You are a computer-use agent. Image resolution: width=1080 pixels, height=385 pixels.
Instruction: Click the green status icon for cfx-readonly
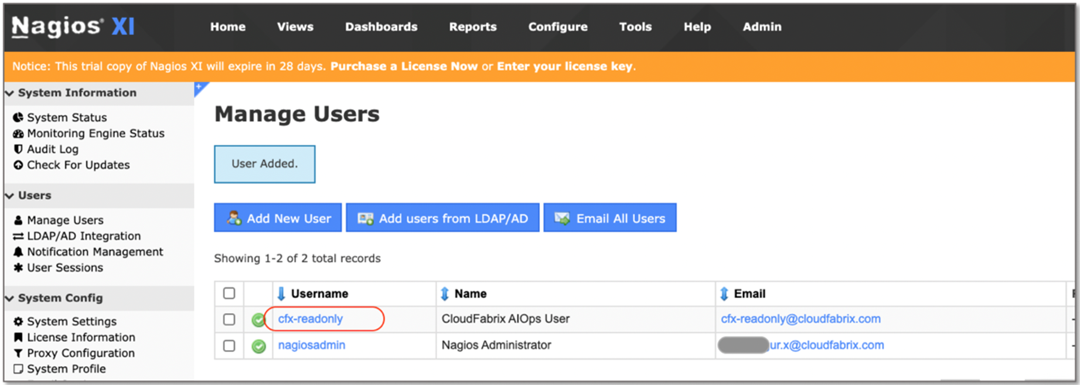pyautogui.click(x=259, y=320)
